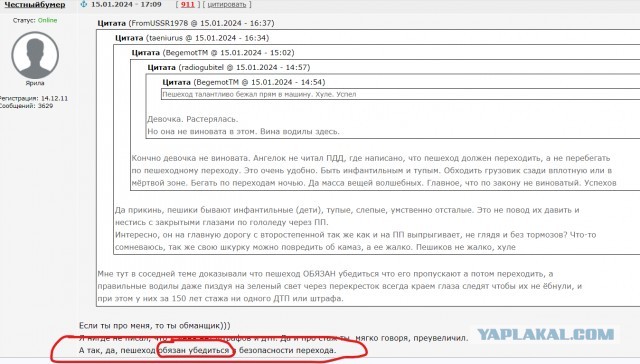Screen dimensions: 640x364
Task: Click the message count 3629
Action: 45,106
